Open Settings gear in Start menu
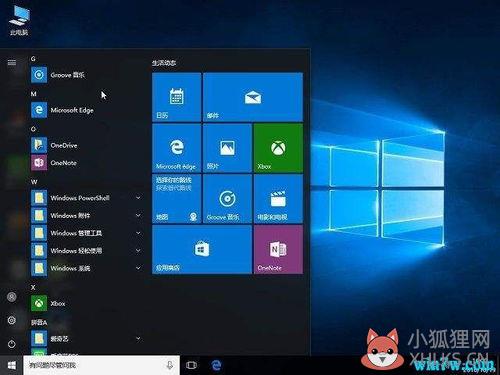Viewport: 500px width, 375px height. (12, 320)
